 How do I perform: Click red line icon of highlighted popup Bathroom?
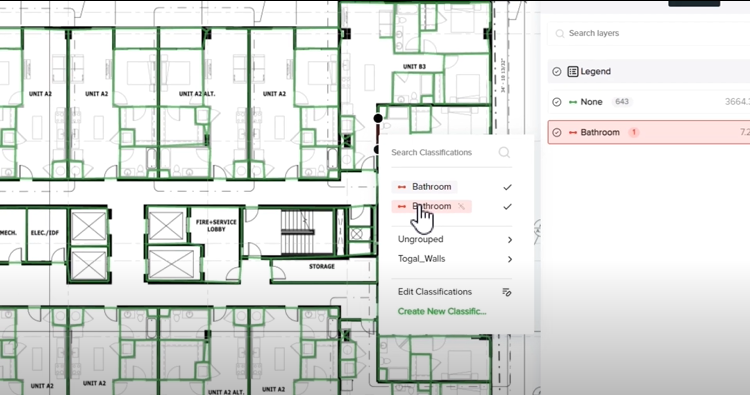(x=402, y=207)
